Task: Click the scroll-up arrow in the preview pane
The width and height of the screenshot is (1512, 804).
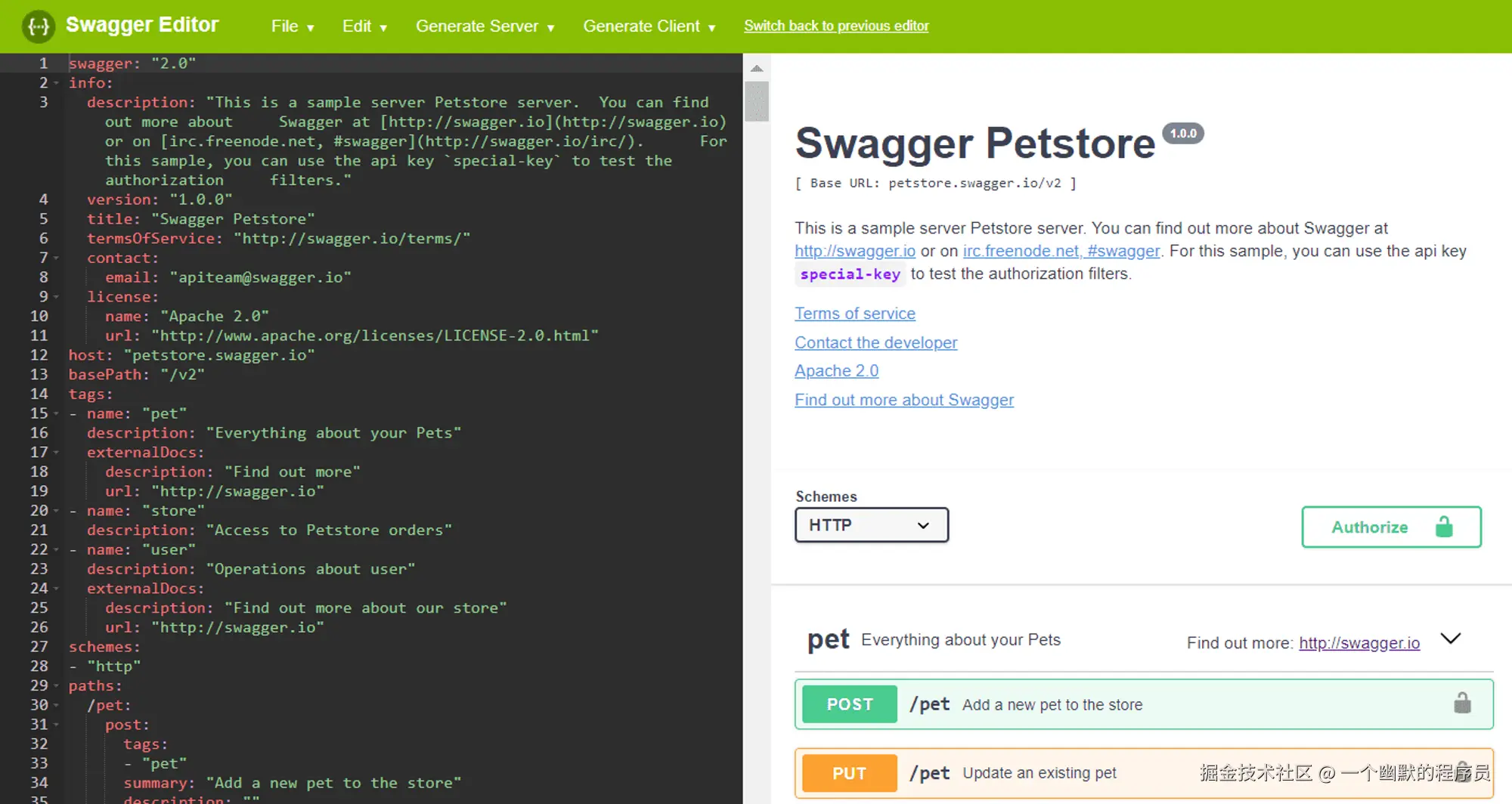Action: tap(757, 68)
